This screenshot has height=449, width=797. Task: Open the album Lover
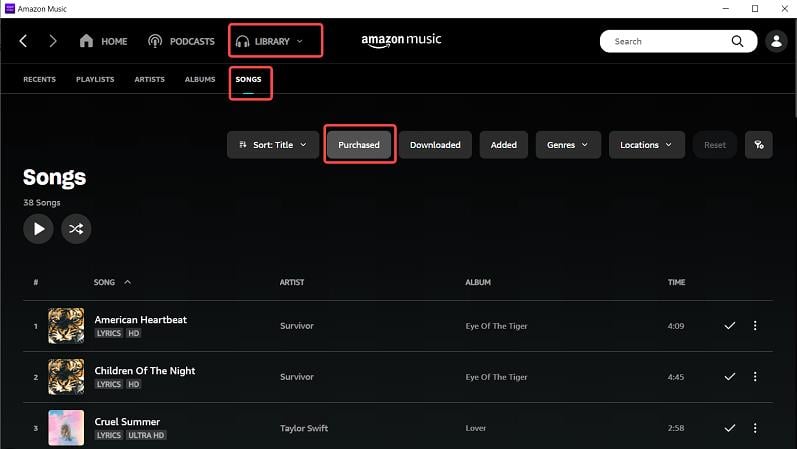pyautogui.click(x=476, y=428)
